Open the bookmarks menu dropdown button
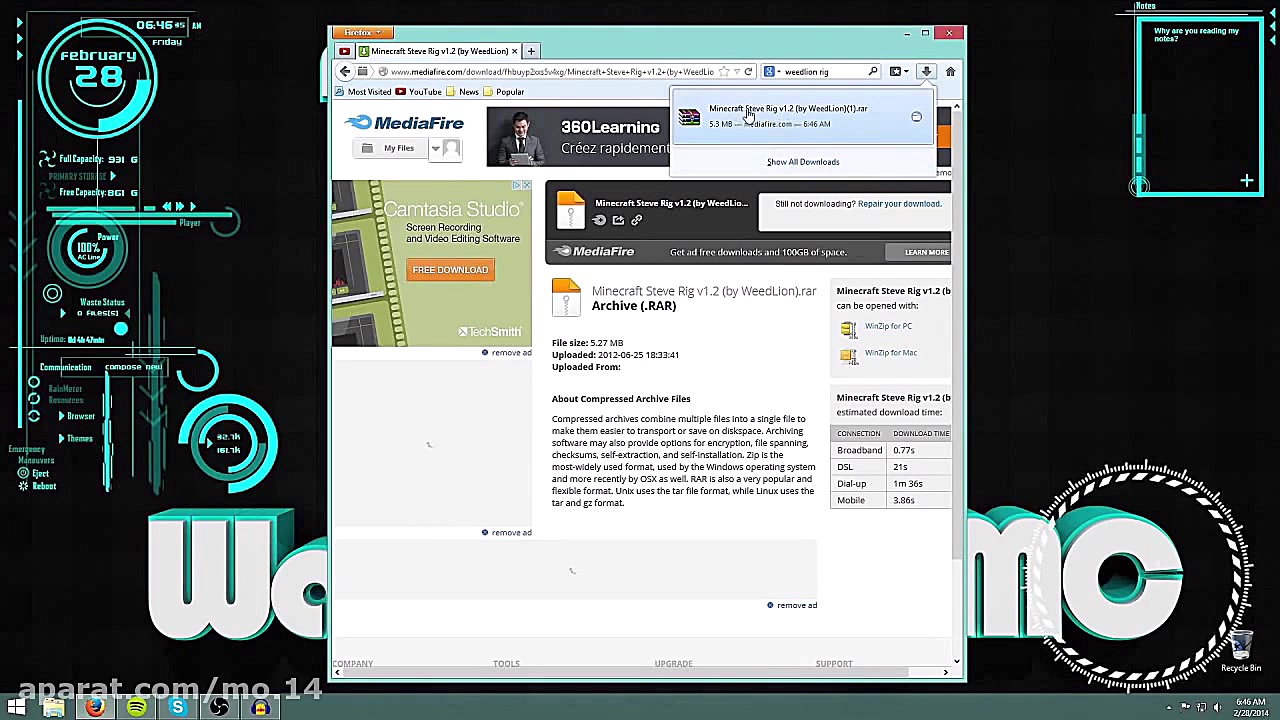 [x=898, y=72]
